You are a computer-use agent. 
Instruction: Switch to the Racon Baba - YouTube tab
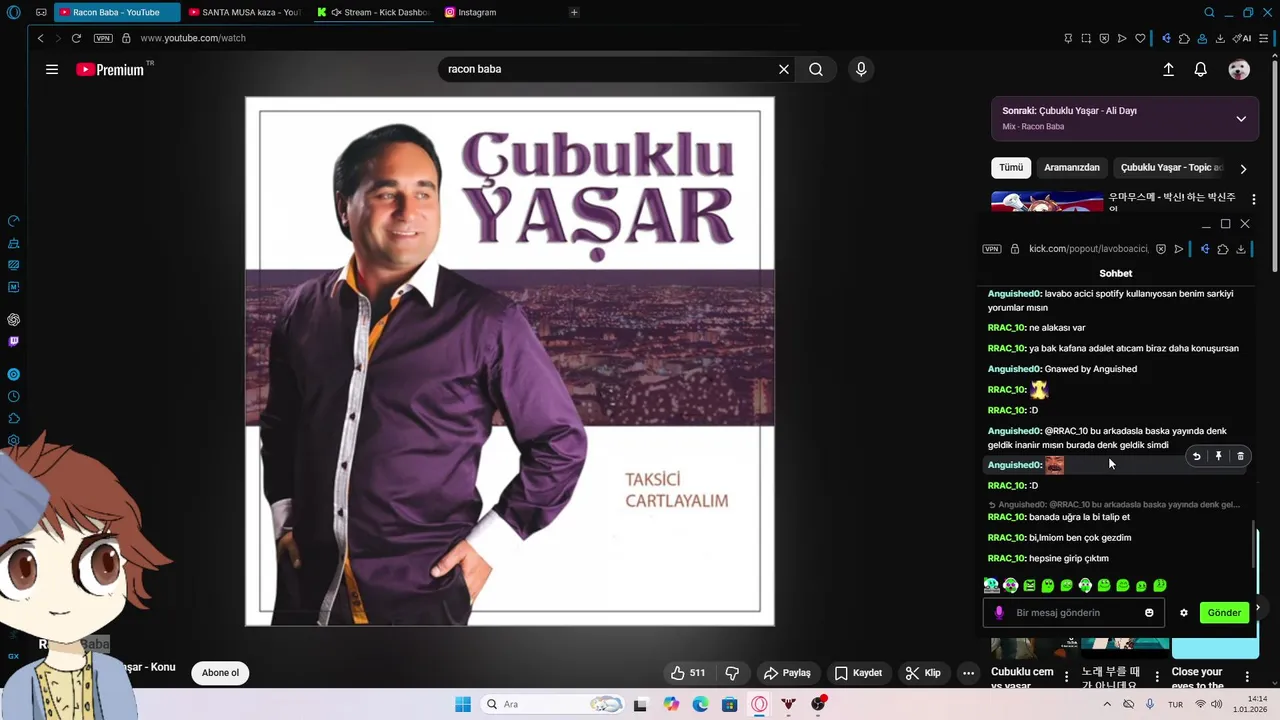116,12
